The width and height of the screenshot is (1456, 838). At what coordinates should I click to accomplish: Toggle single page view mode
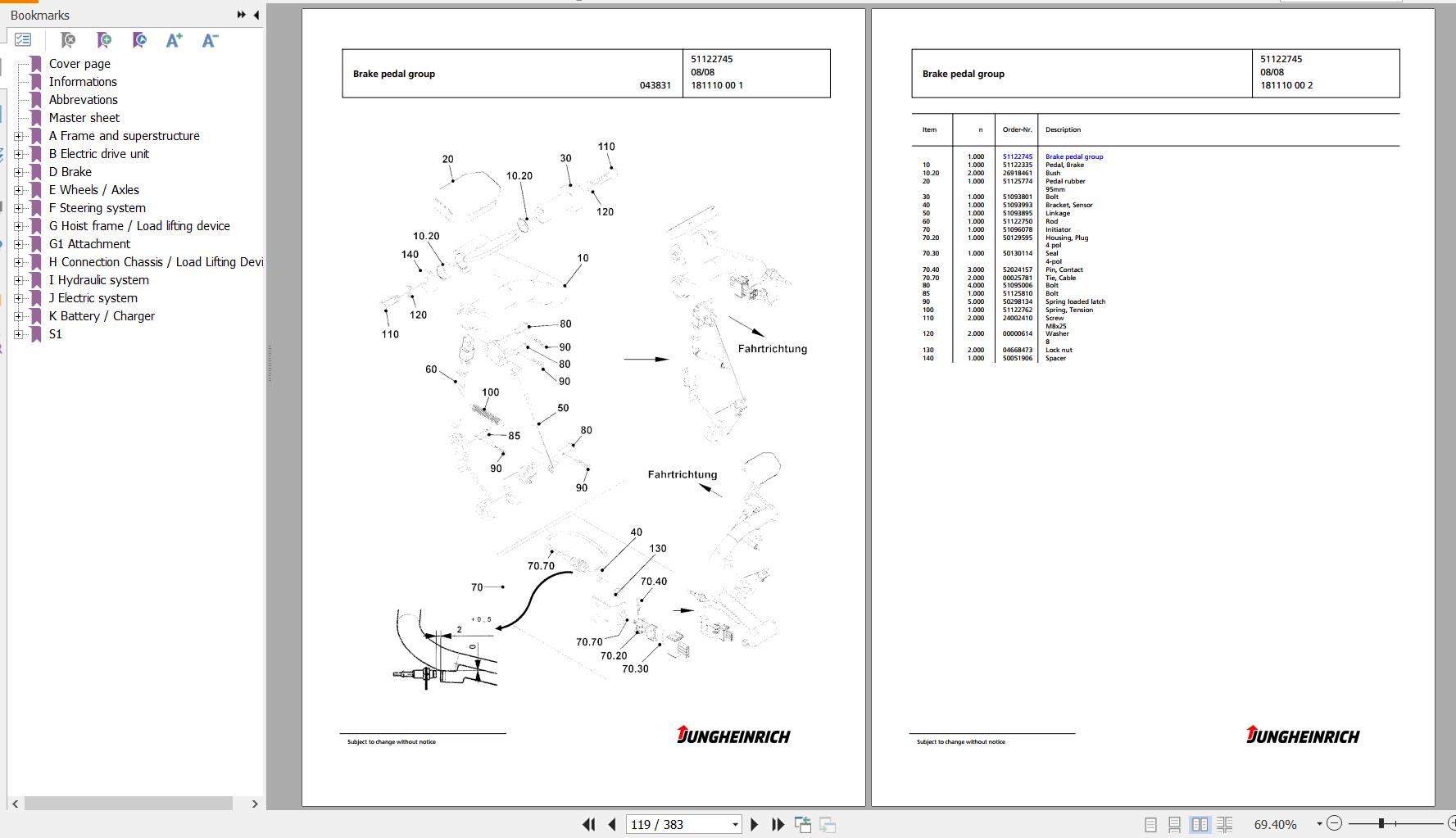click(1150, 825)
